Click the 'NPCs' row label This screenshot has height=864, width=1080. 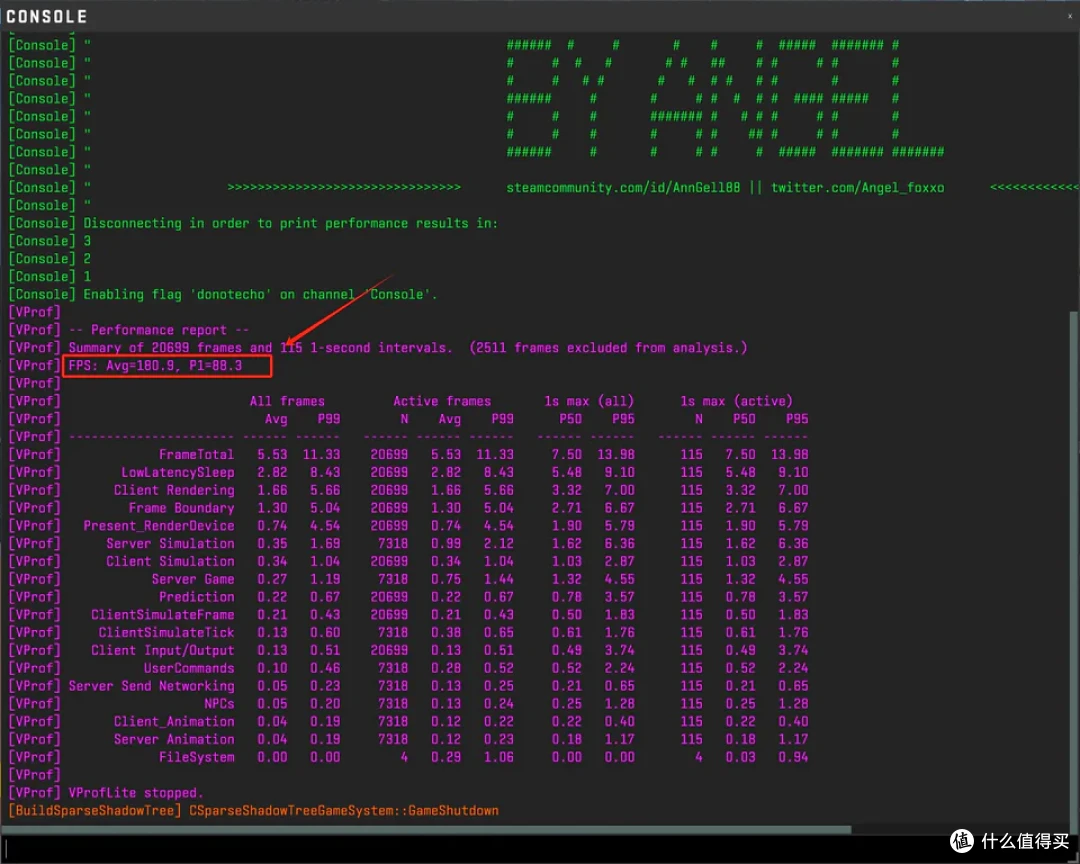(219, 704)
